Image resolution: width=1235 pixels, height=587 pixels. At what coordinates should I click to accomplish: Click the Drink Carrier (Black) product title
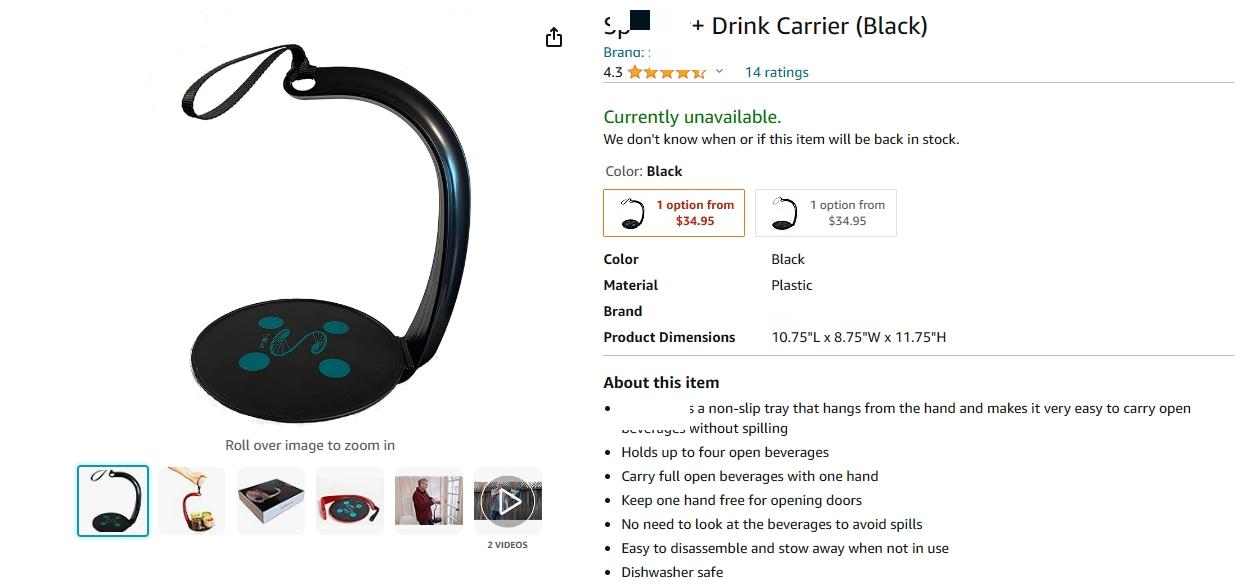point(820,26)
